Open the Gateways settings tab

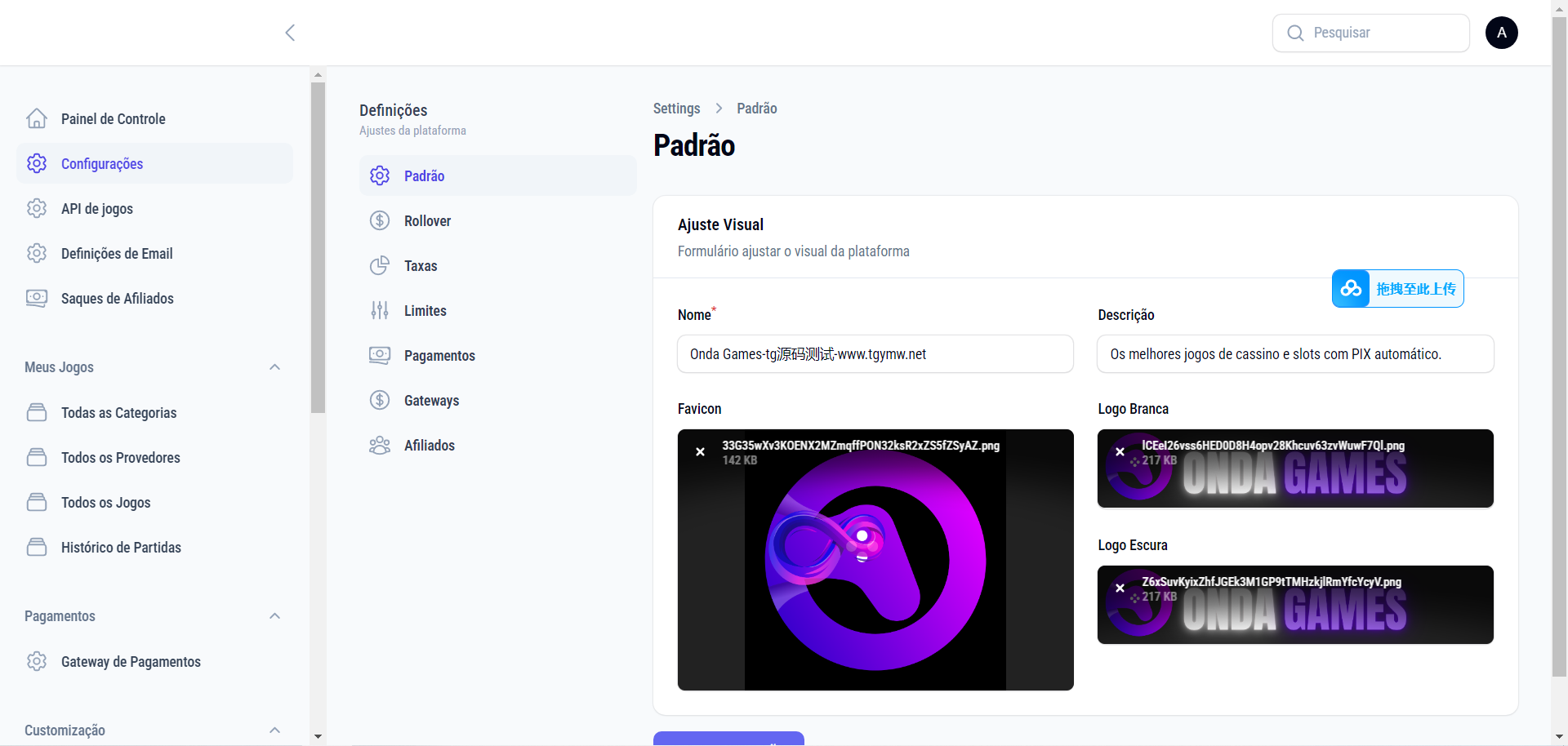coord(431,401)
